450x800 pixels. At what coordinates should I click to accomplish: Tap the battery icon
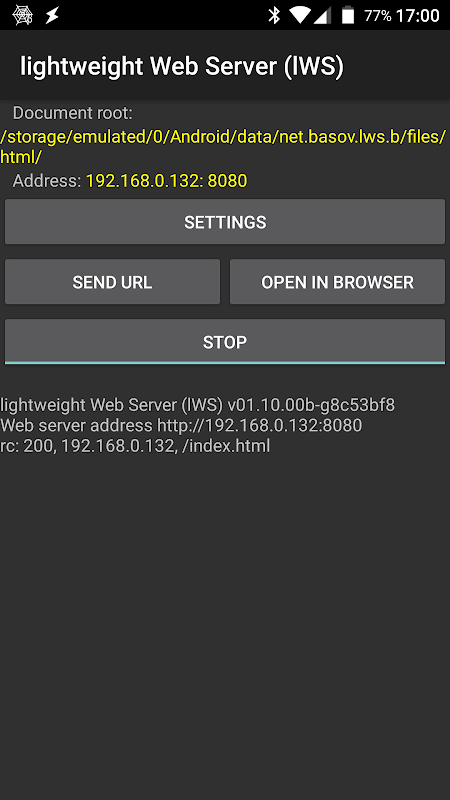point(348,15)
